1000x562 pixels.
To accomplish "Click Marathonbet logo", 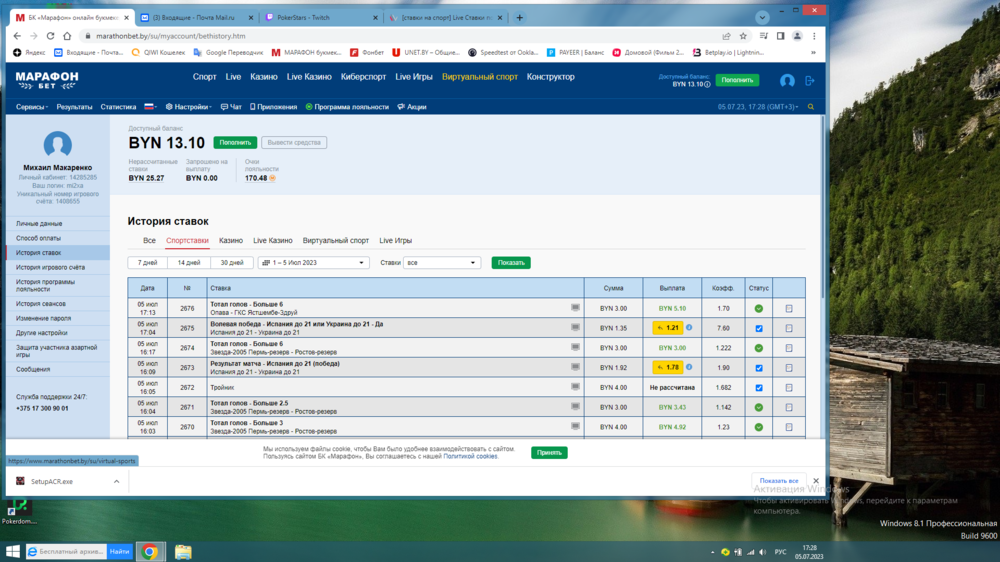I will pyautogui.click(x=47, y=79).
